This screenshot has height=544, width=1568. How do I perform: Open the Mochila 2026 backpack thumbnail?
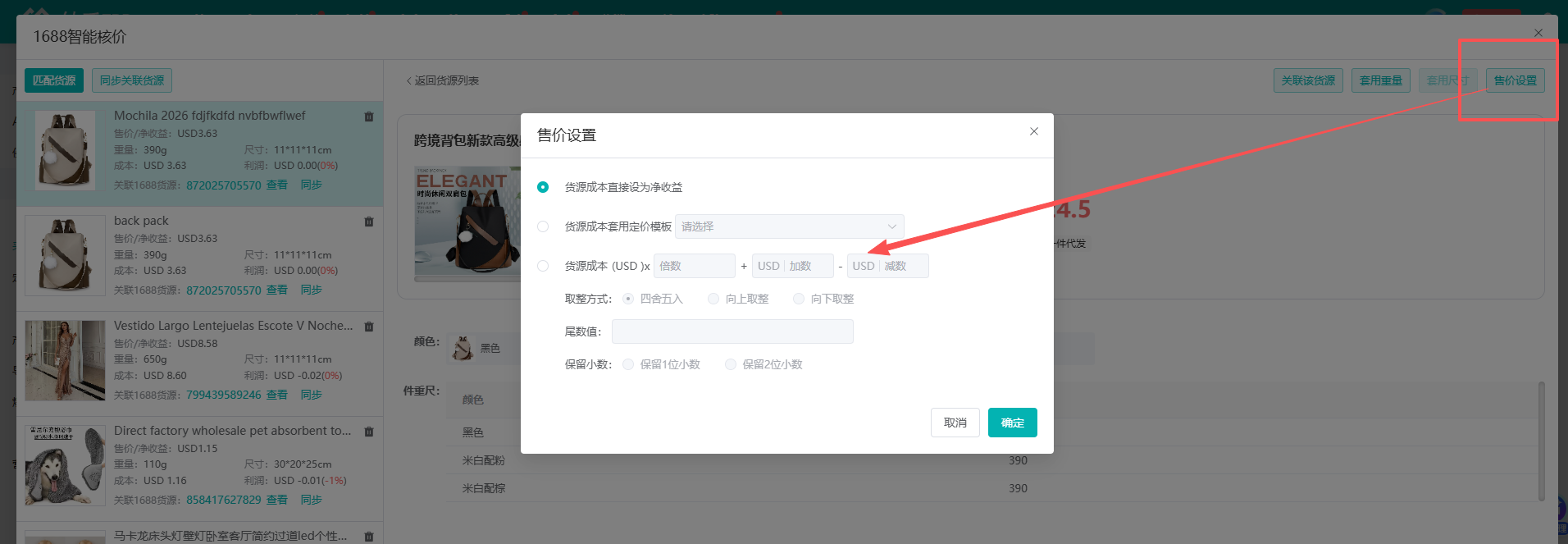click(66, 151)
